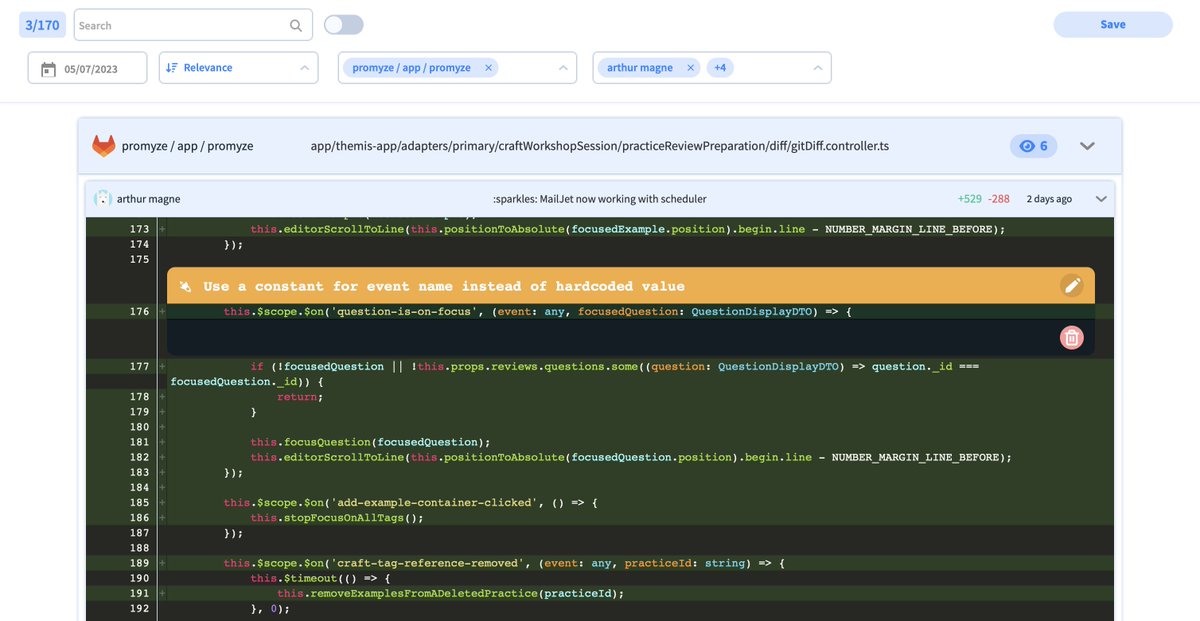Collapse the gitDiff.controller.ts file panel
The image size is (1200, 621).
click(1088, 146)
